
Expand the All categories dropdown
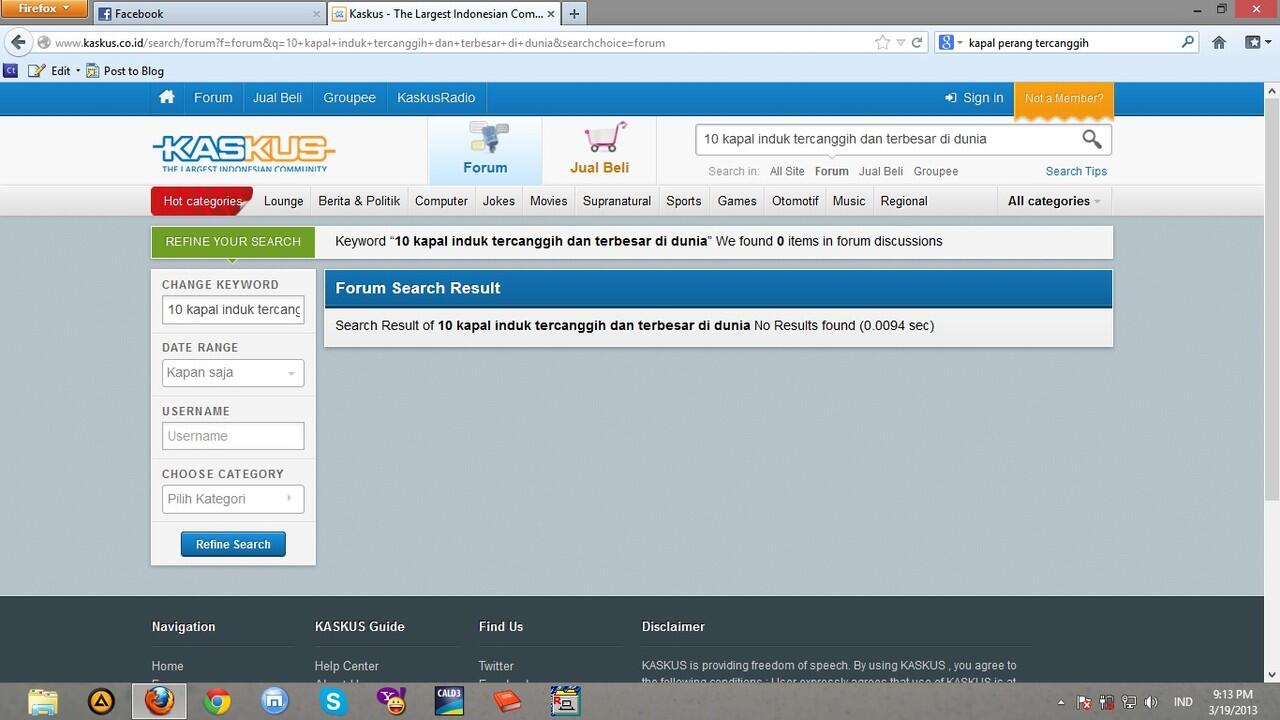coord(1054,201)
